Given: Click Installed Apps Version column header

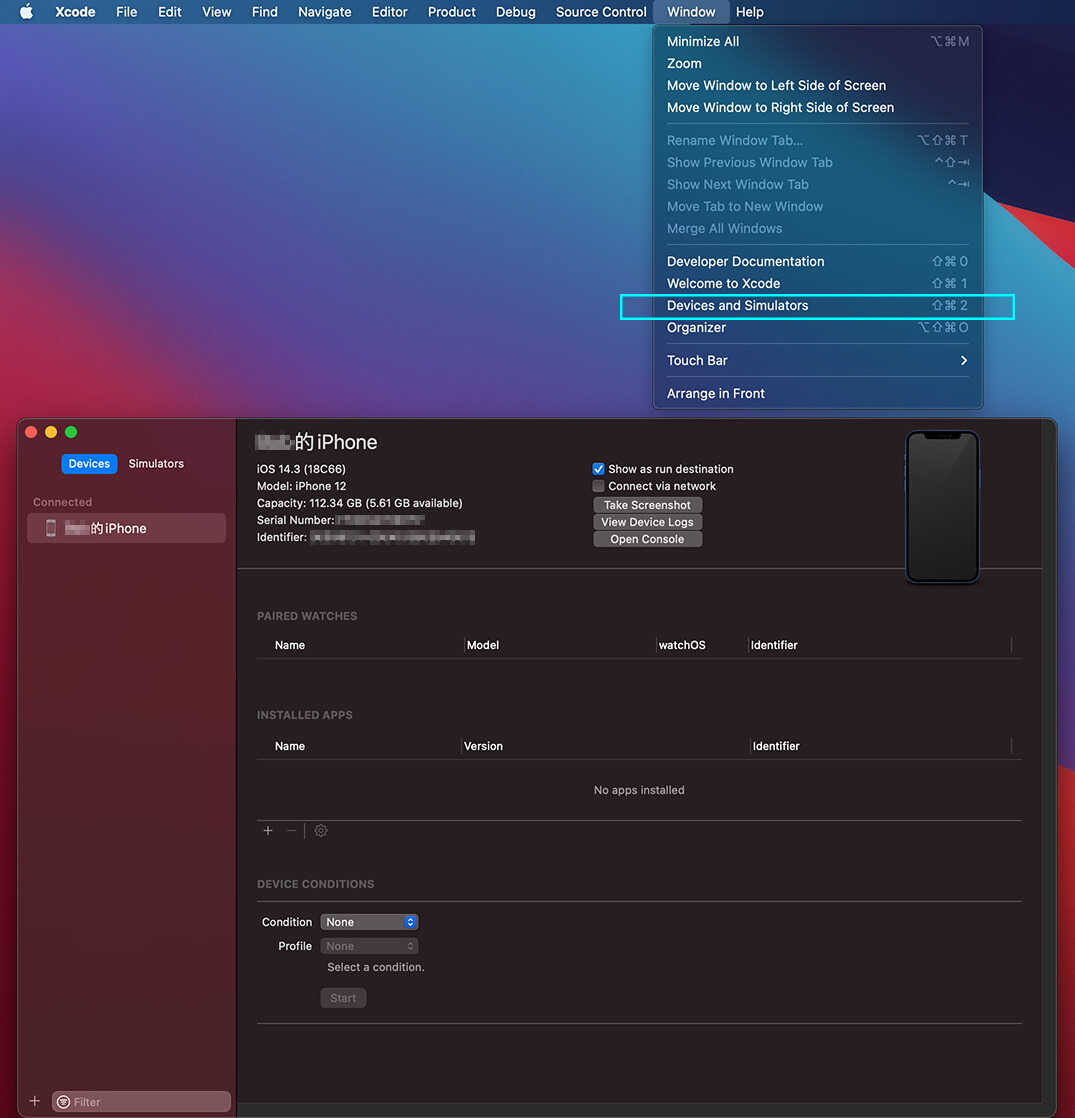Looking at the screenshot, I should (x=483, y=747).
